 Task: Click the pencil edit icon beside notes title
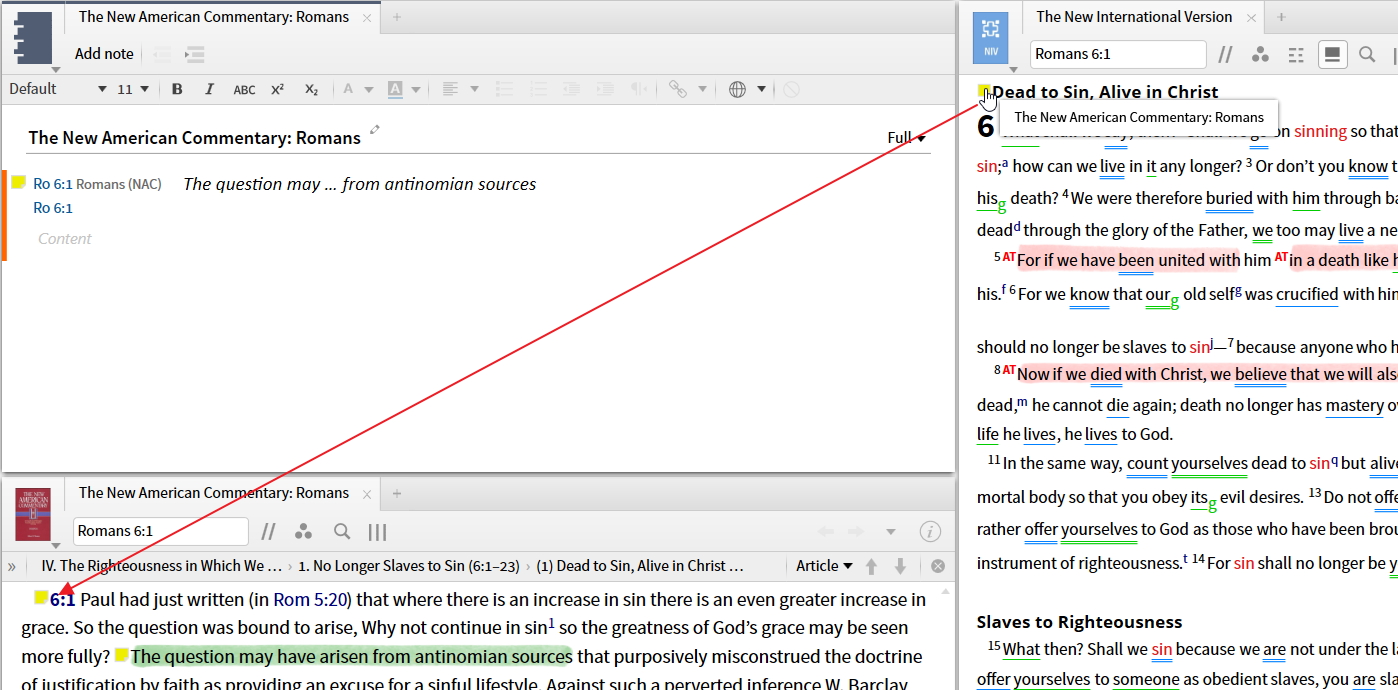coord(375,130)
